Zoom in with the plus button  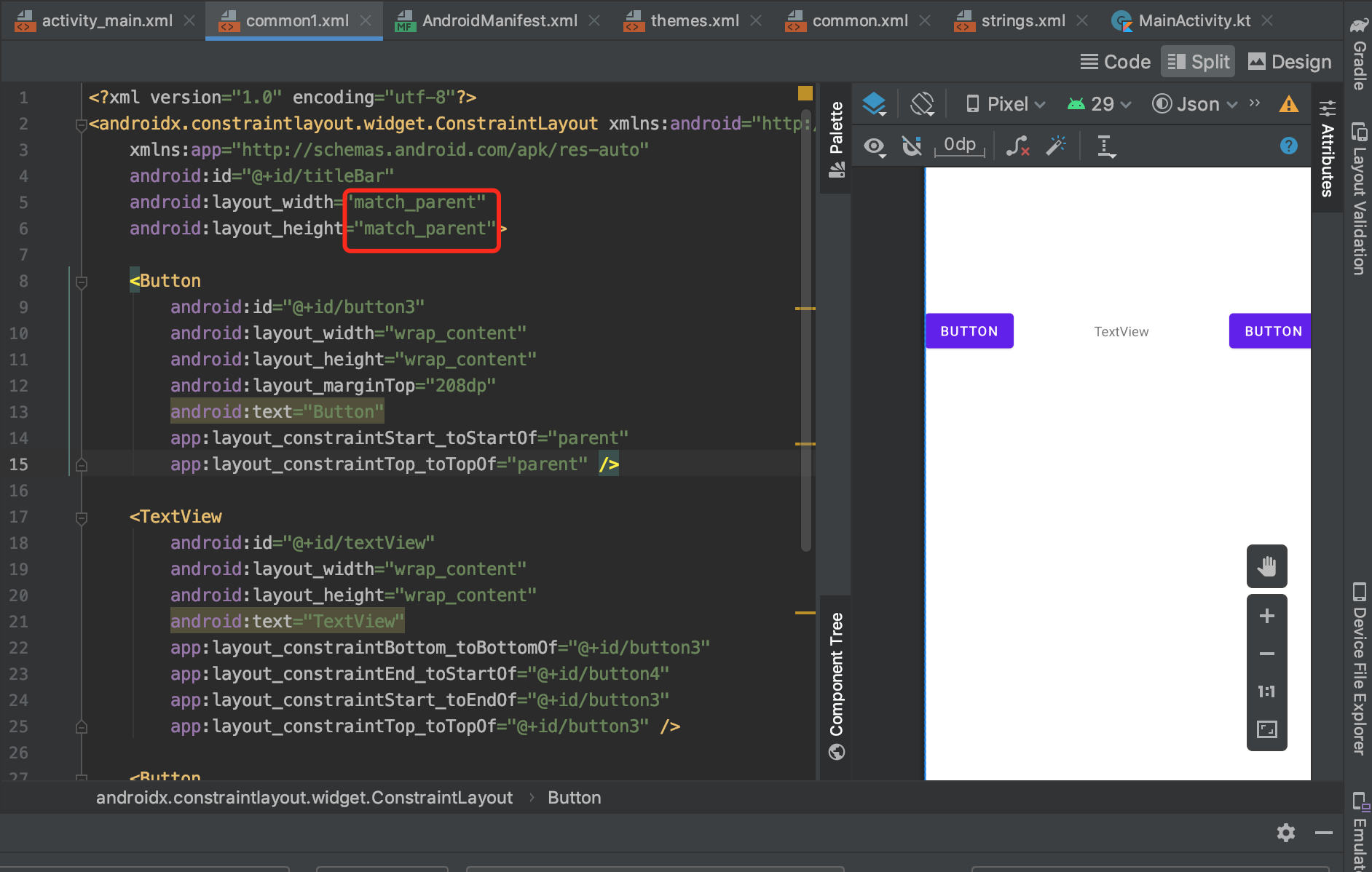pos(1267,616)
